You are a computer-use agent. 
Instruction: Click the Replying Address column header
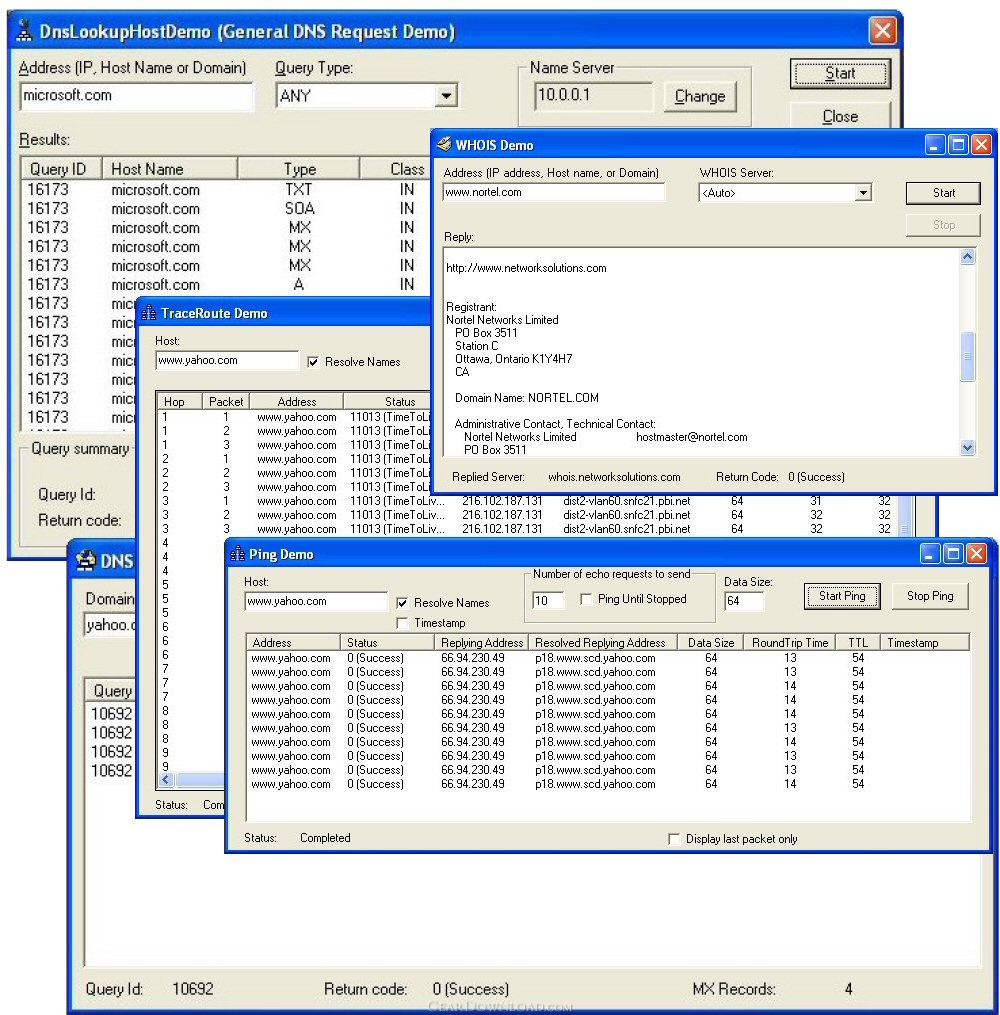(x=482, y=643)
